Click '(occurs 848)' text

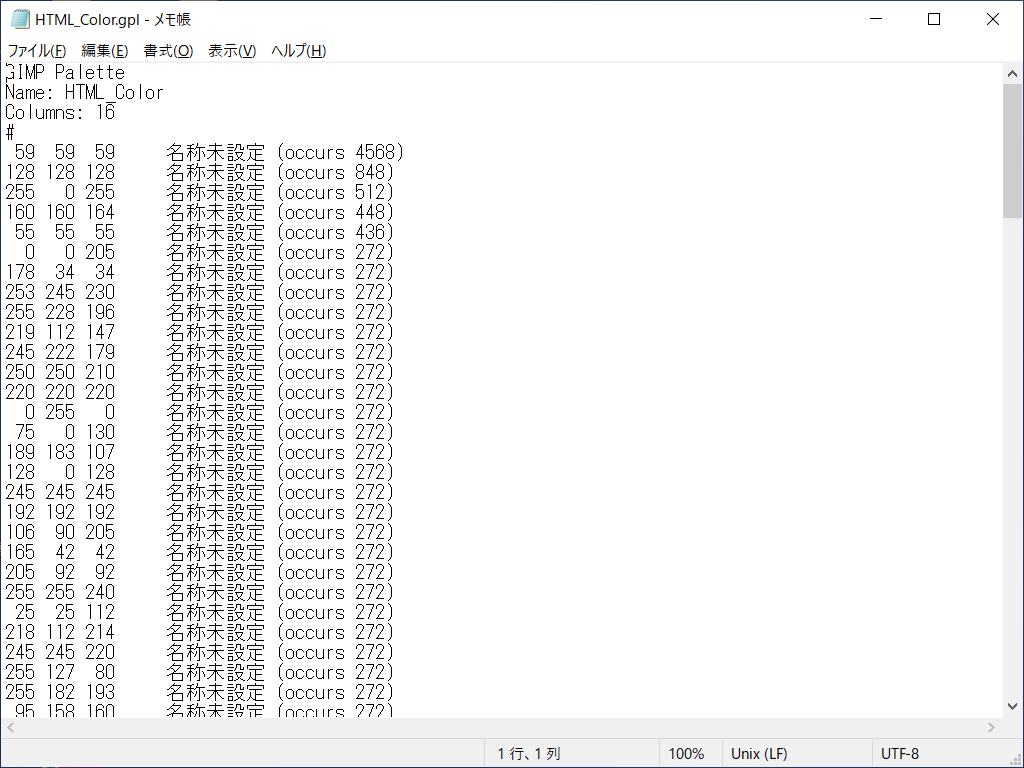tap(336, 172)
